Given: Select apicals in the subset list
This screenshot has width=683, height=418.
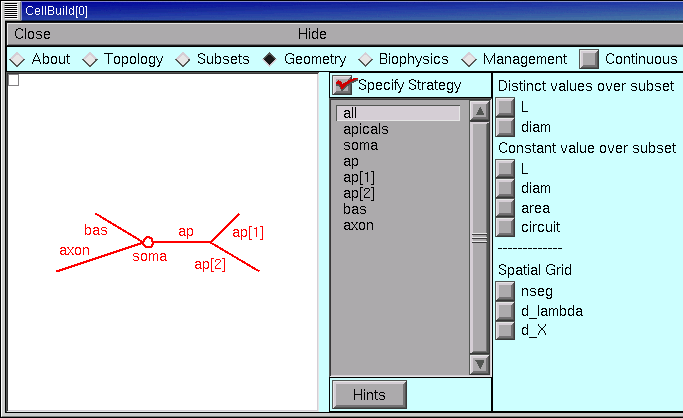Looking at the screenshot, I should point(366,129).
